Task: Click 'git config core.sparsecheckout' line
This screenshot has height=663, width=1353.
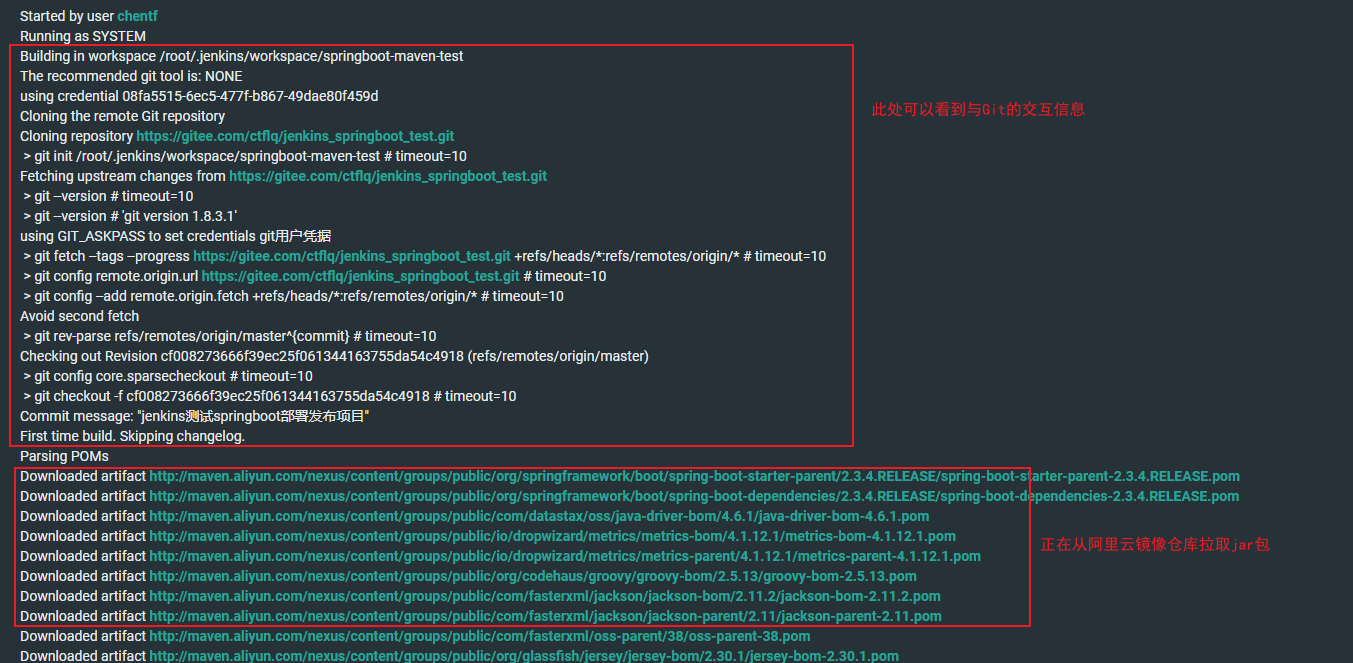Action: click(x=168, y=376)
